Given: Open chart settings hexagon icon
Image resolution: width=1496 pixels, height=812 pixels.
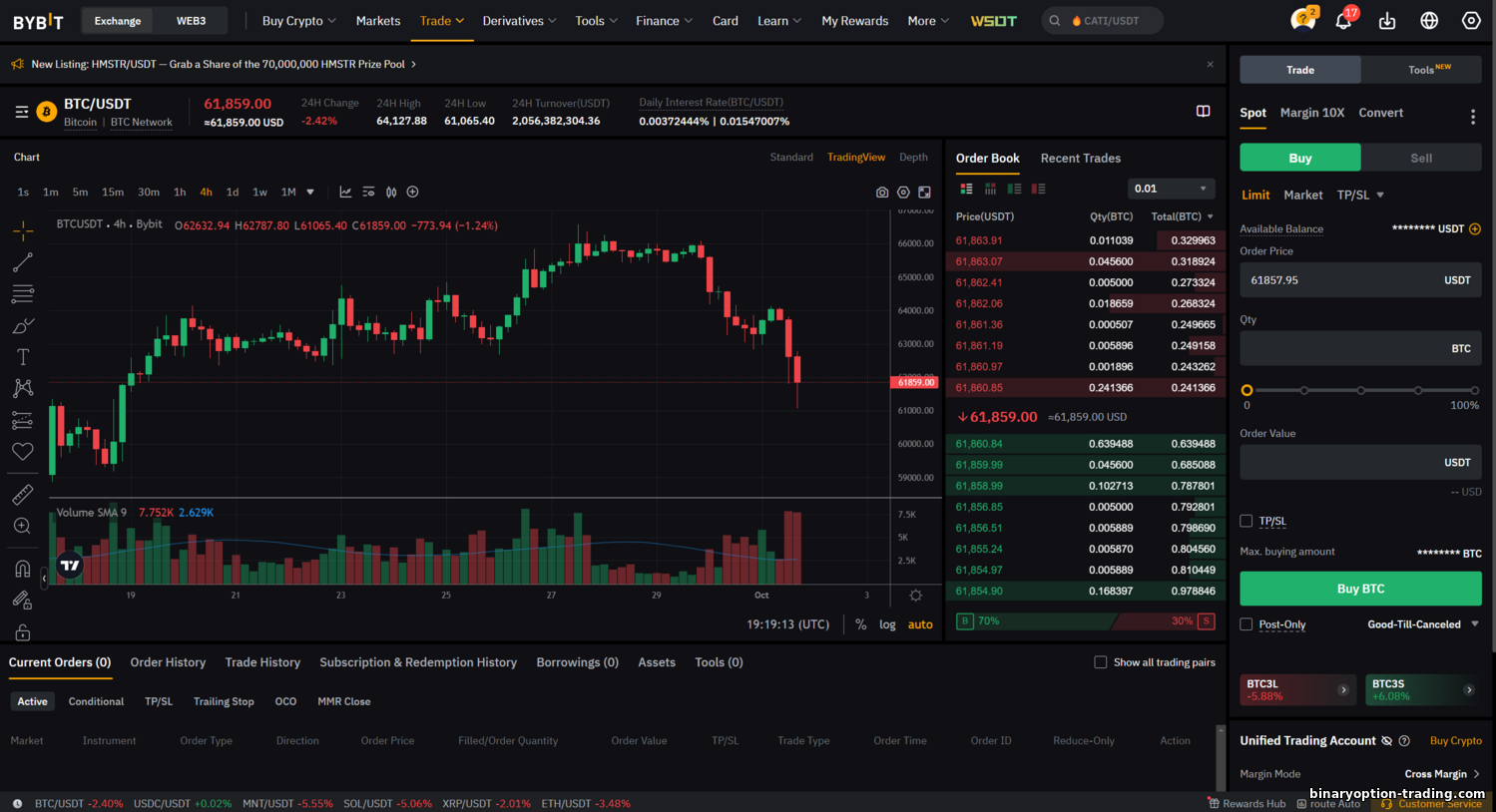Looking at the screenshot, I should [x=903, y=193].
